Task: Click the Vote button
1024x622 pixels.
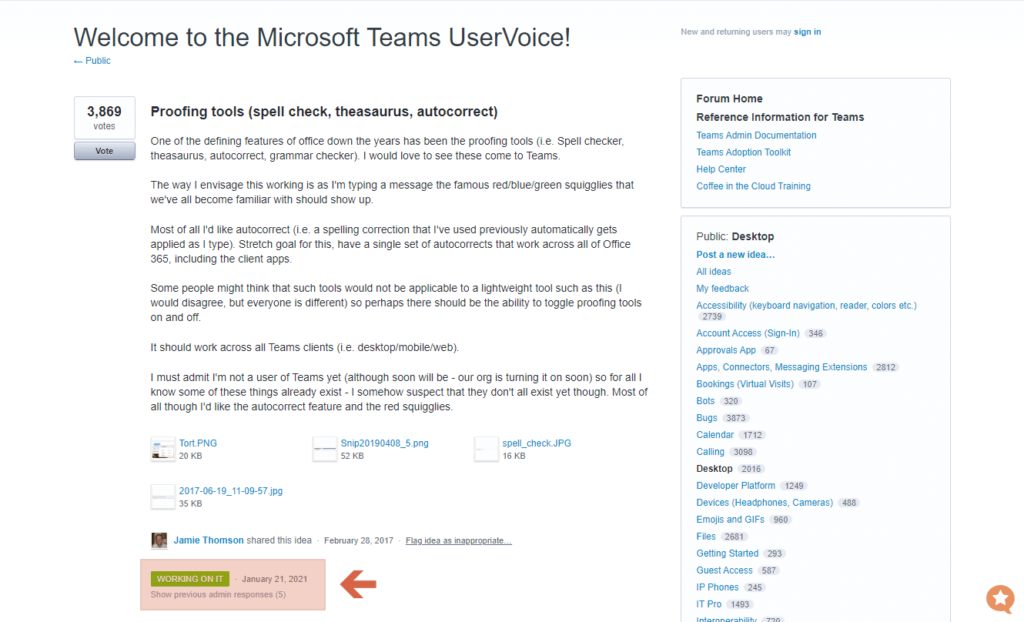Action: pyautogui.click(x=104, y=151)
